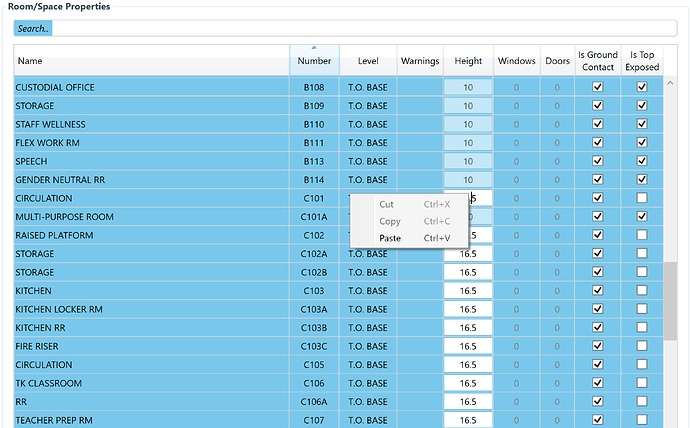Enable Is Top Exposed for KITCHEN row
The height and width of the screenshot is (428, 690).
click(x=642, y=291)
